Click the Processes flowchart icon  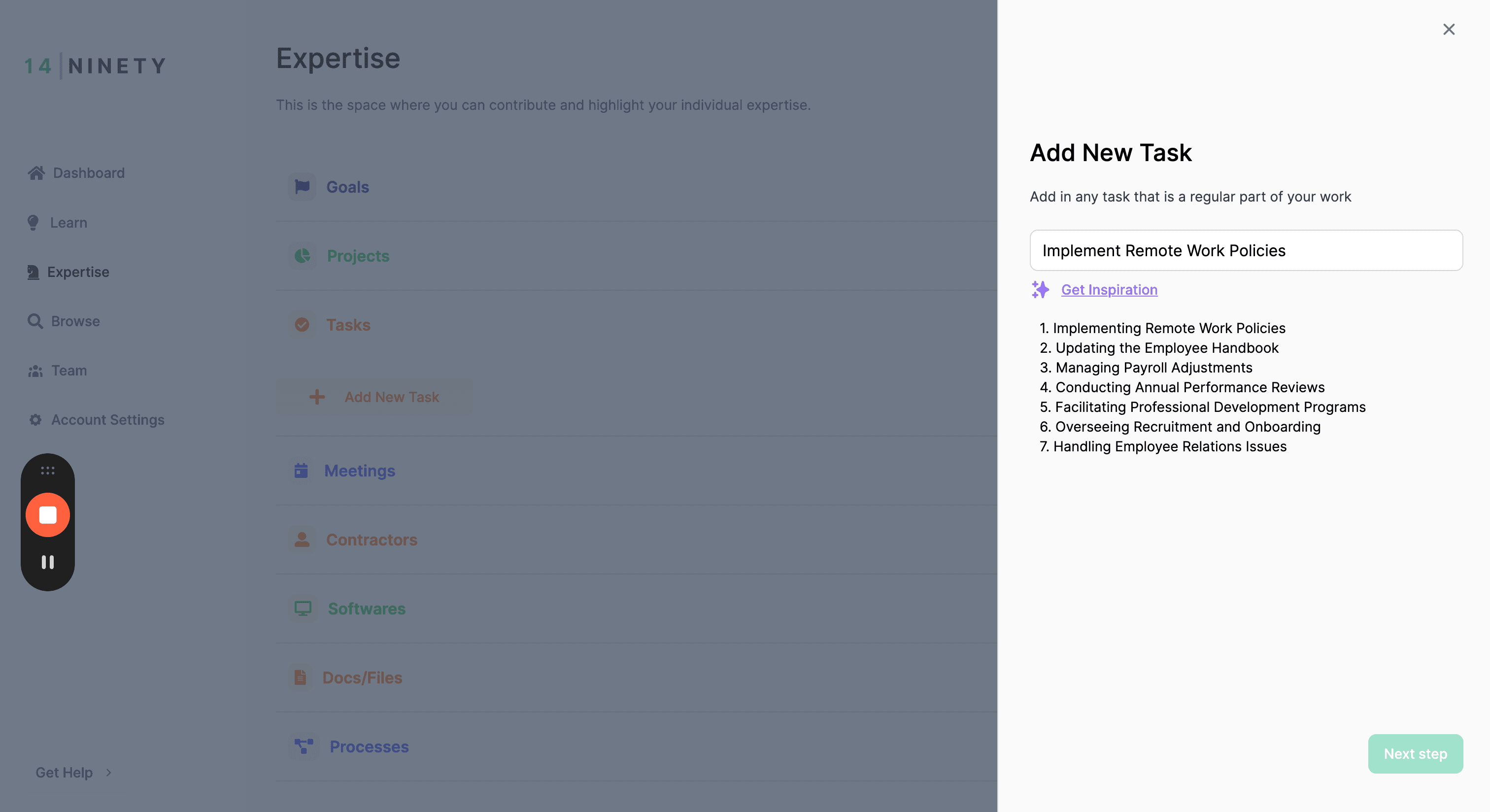tap(304, 746)
